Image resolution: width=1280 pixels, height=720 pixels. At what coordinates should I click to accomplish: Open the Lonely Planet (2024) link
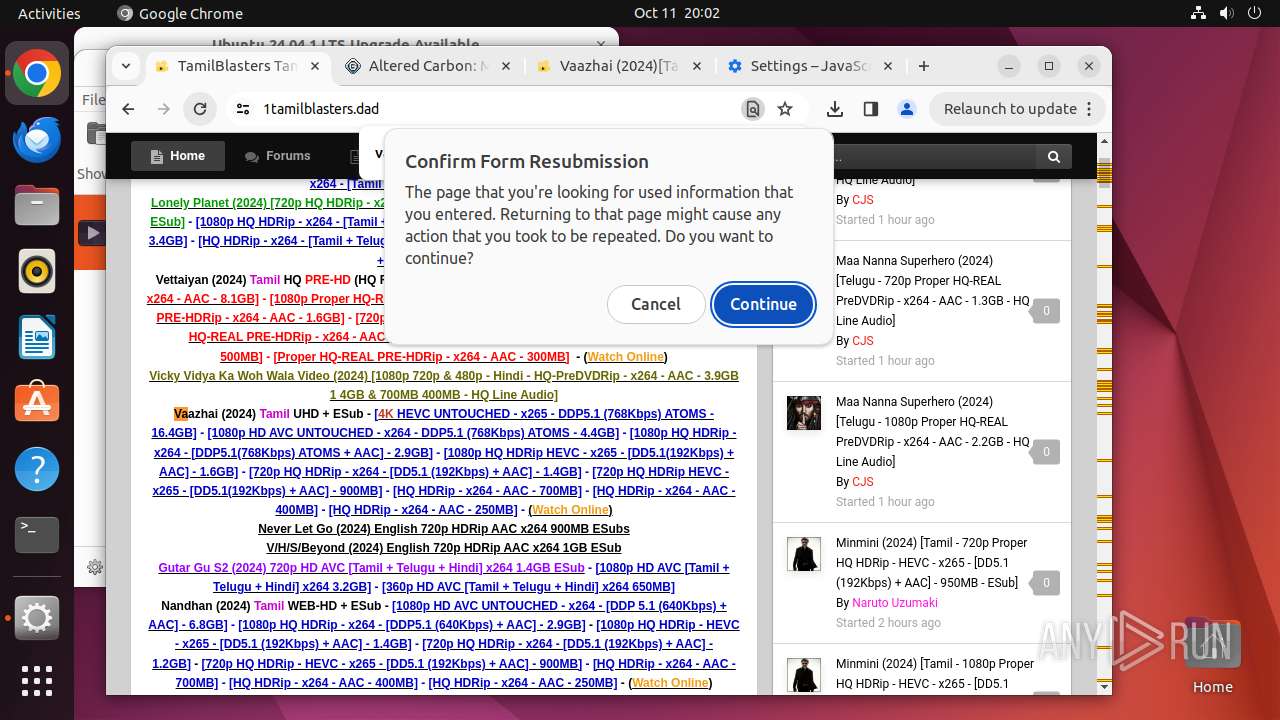point(267,202)
